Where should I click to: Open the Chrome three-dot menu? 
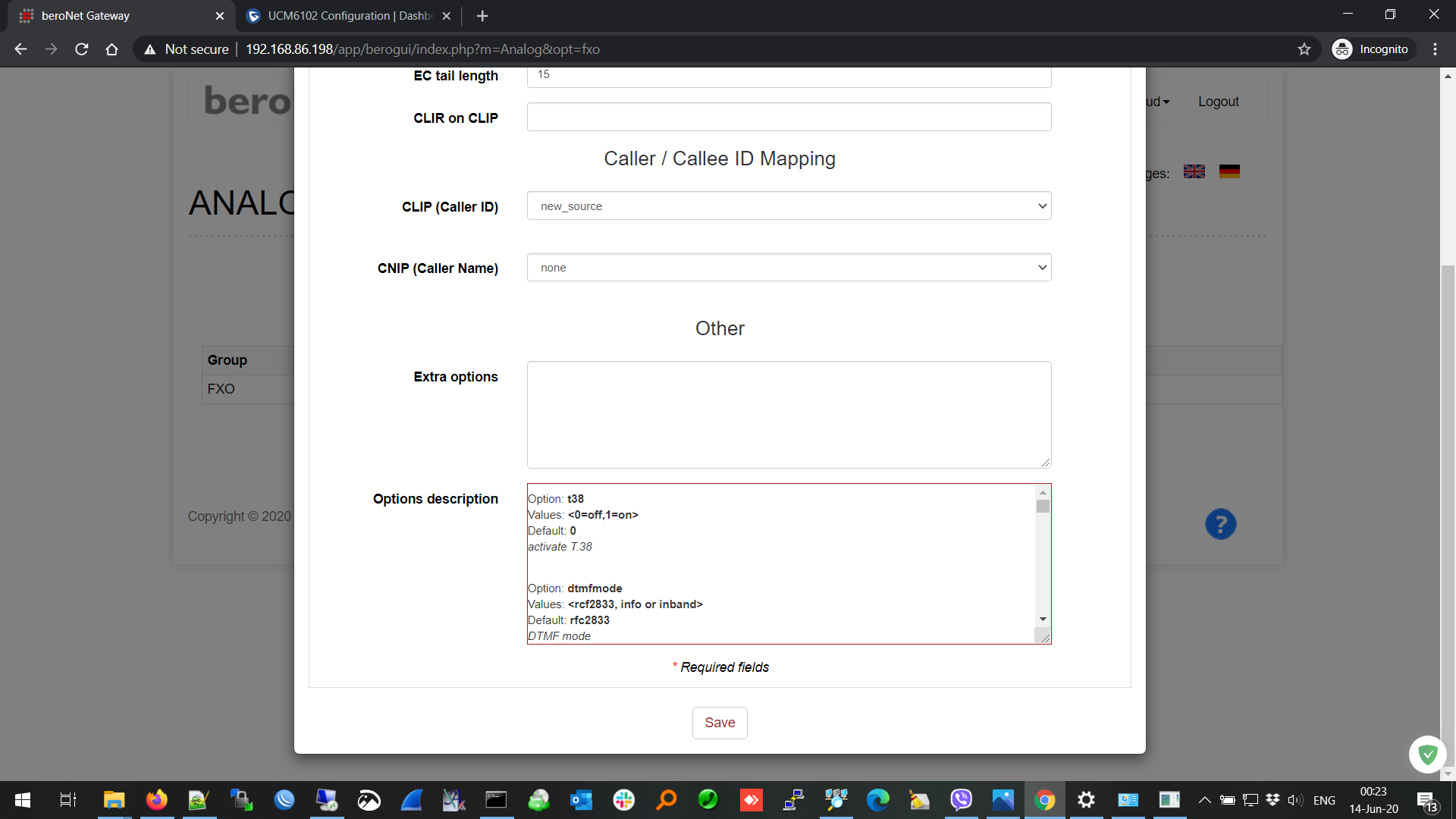click(x=1435, y=49)
